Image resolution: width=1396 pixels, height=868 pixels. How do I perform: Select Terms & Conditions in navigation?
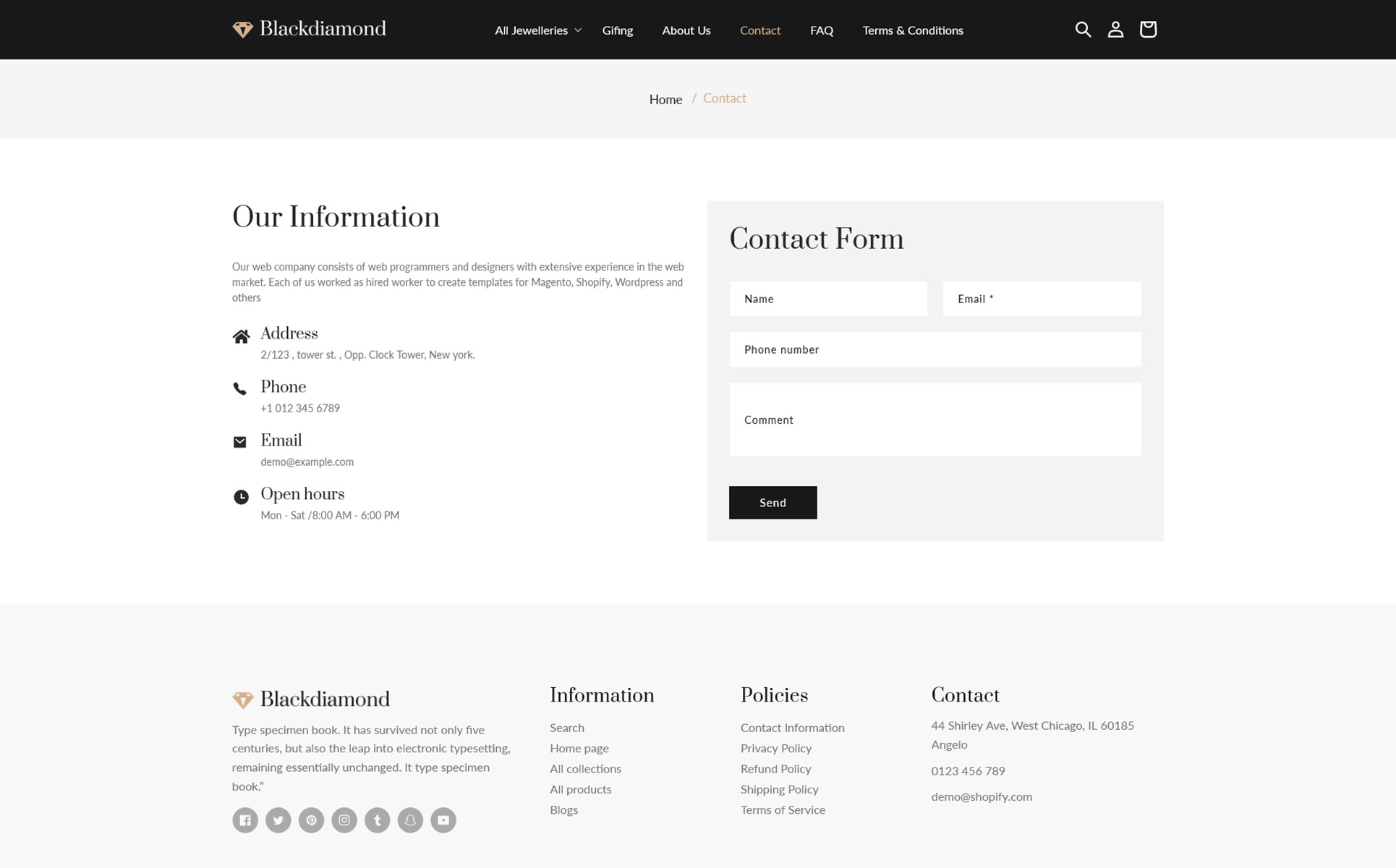(912, 30)
